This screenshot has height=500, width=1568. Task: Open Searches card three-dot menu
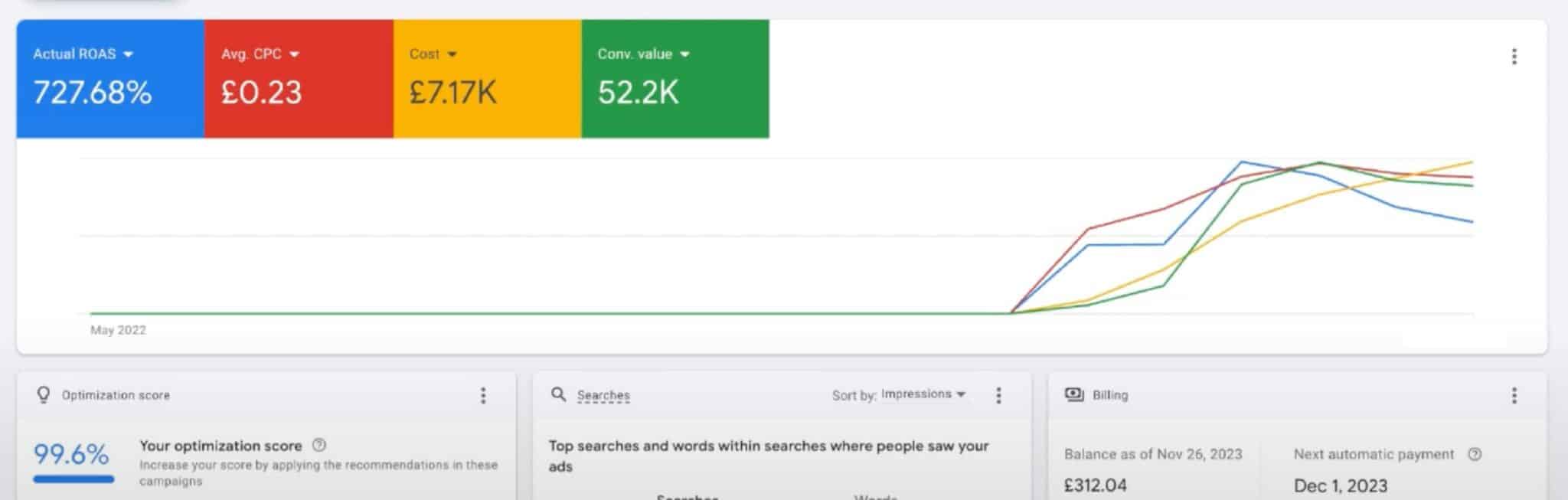[998, 395]
